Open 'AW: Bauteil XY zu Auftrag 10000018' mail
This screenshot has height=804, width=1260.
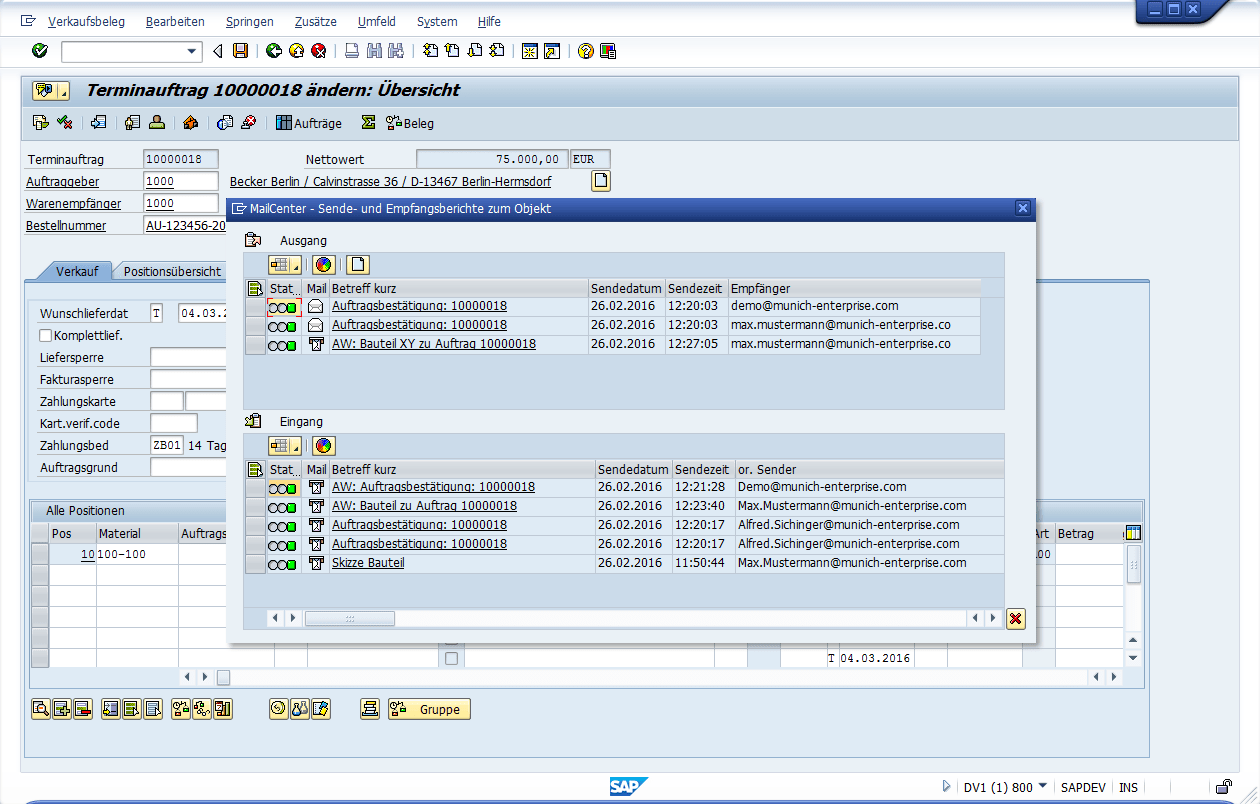[x=434, y=344]
